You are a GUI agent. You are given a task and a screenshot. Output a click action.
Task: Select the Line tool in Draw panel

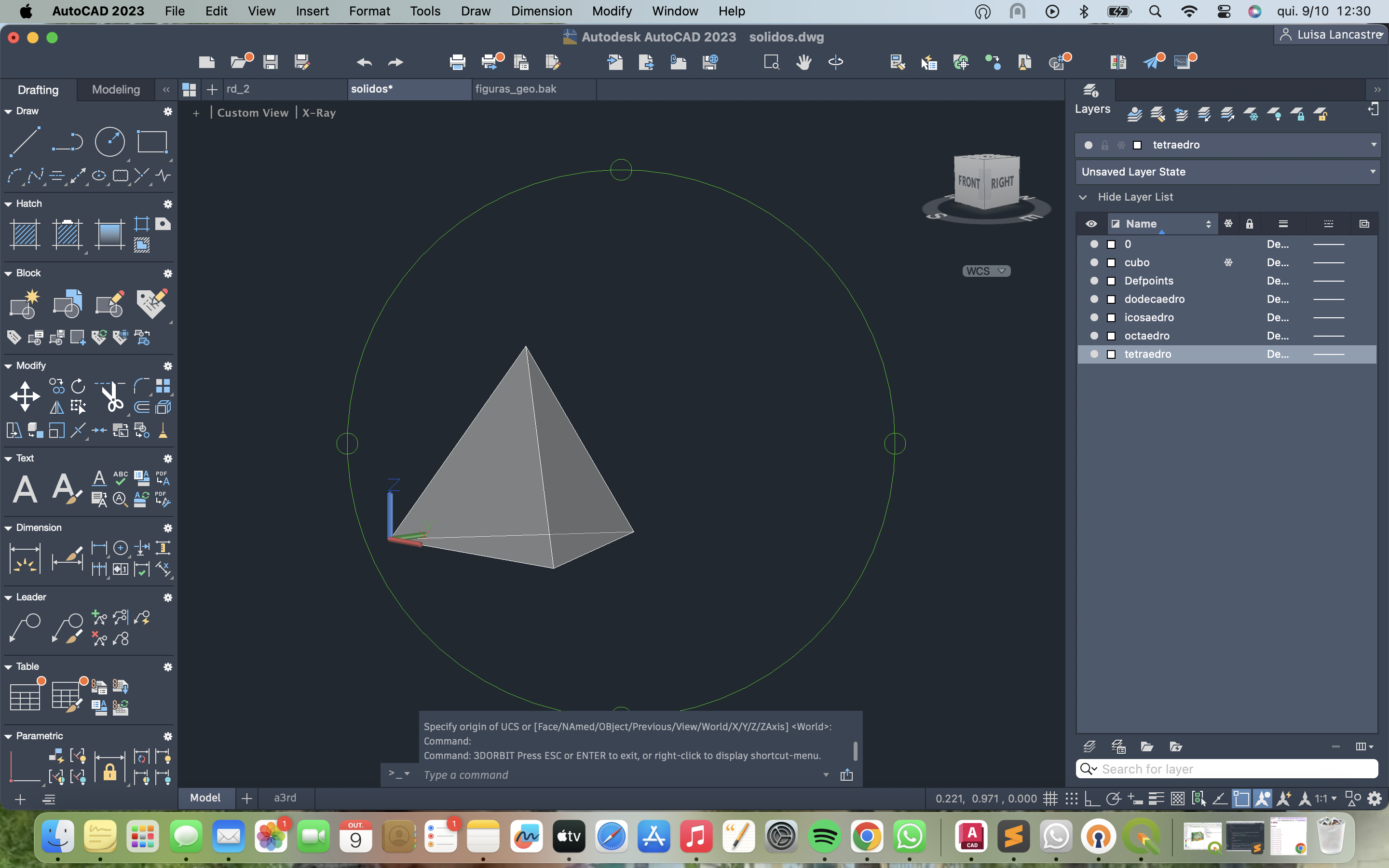25,142
